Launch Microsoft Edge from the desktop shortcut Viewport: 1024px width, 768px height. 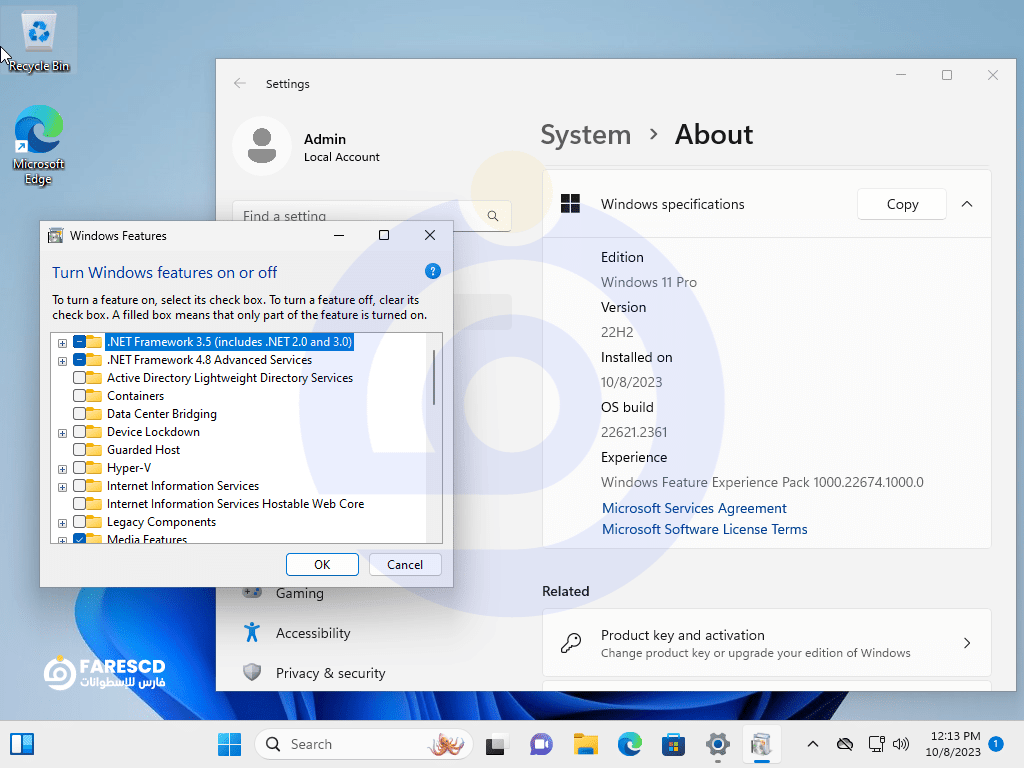pos(39,145)
